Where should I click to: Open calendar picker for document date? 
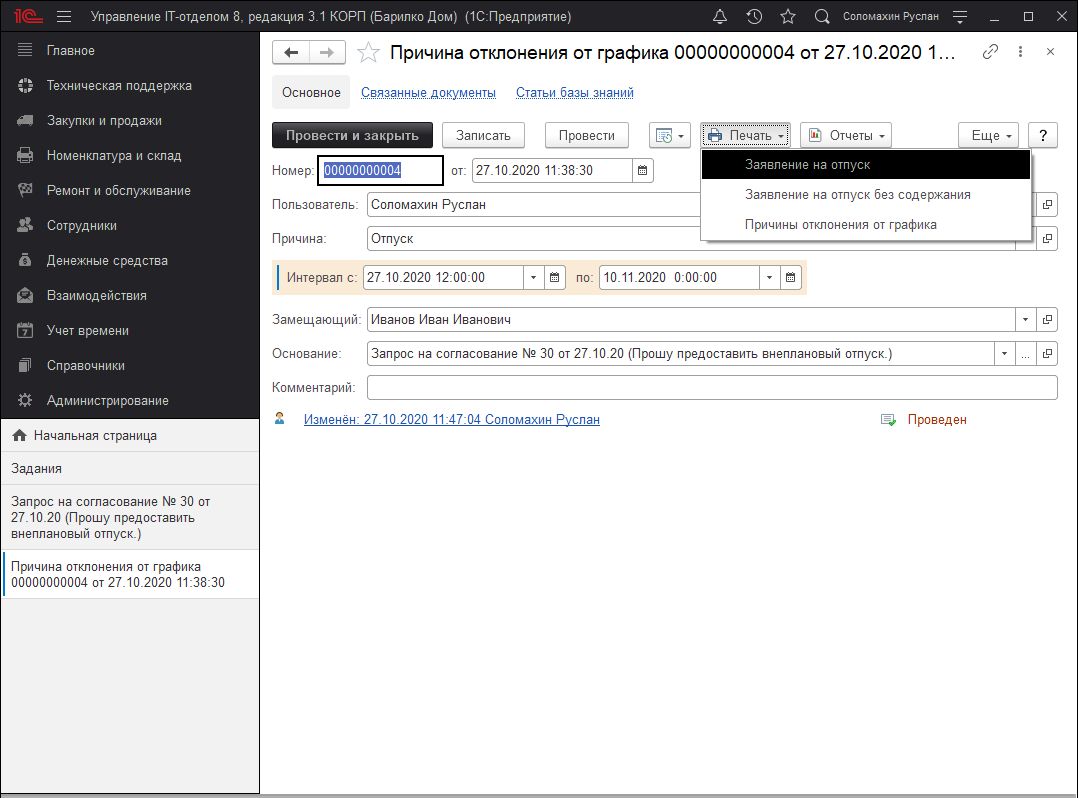coord(643,171)
